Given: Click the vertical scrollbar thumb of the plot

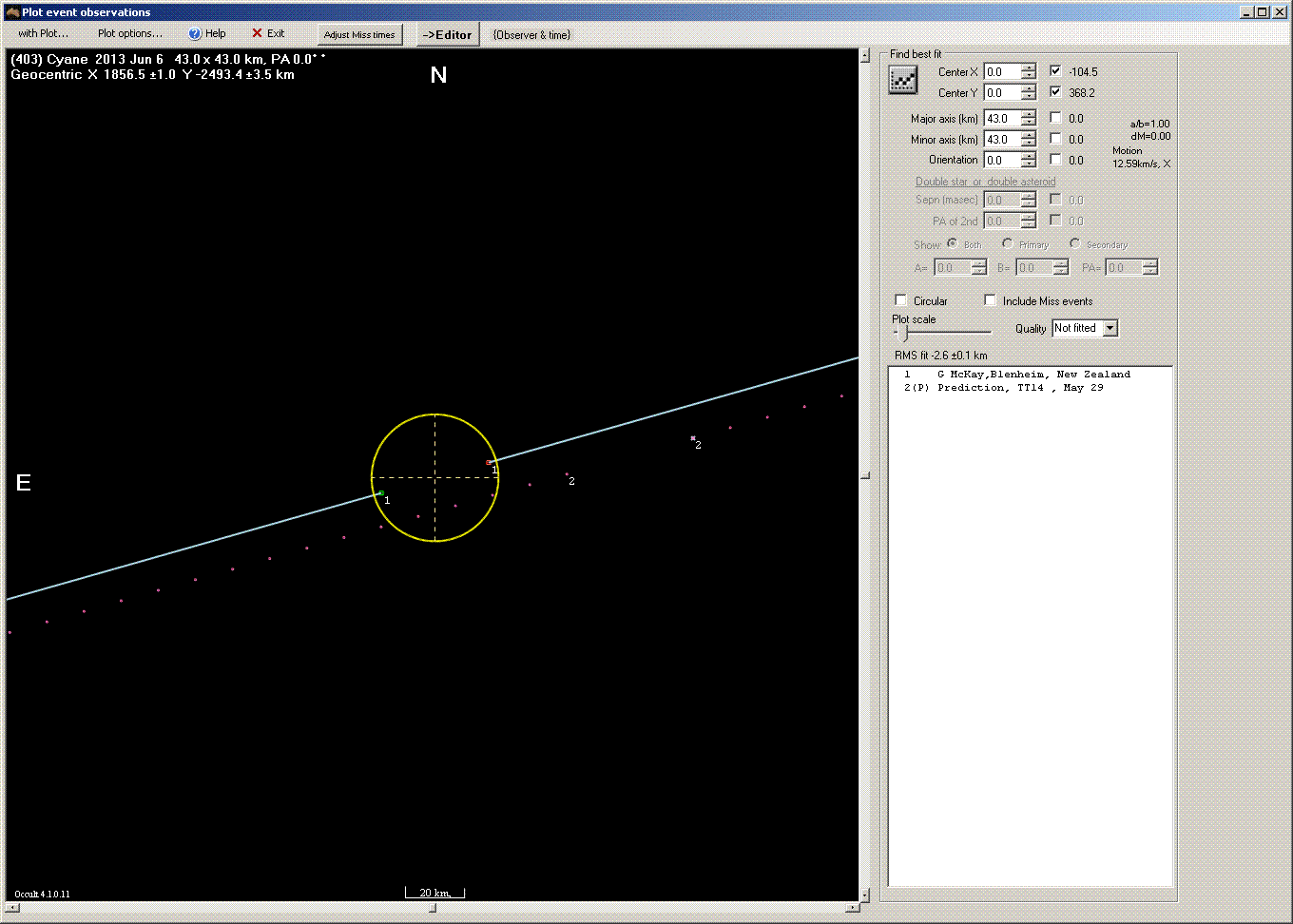Looking at the screenshot, I should click(864, 475).
